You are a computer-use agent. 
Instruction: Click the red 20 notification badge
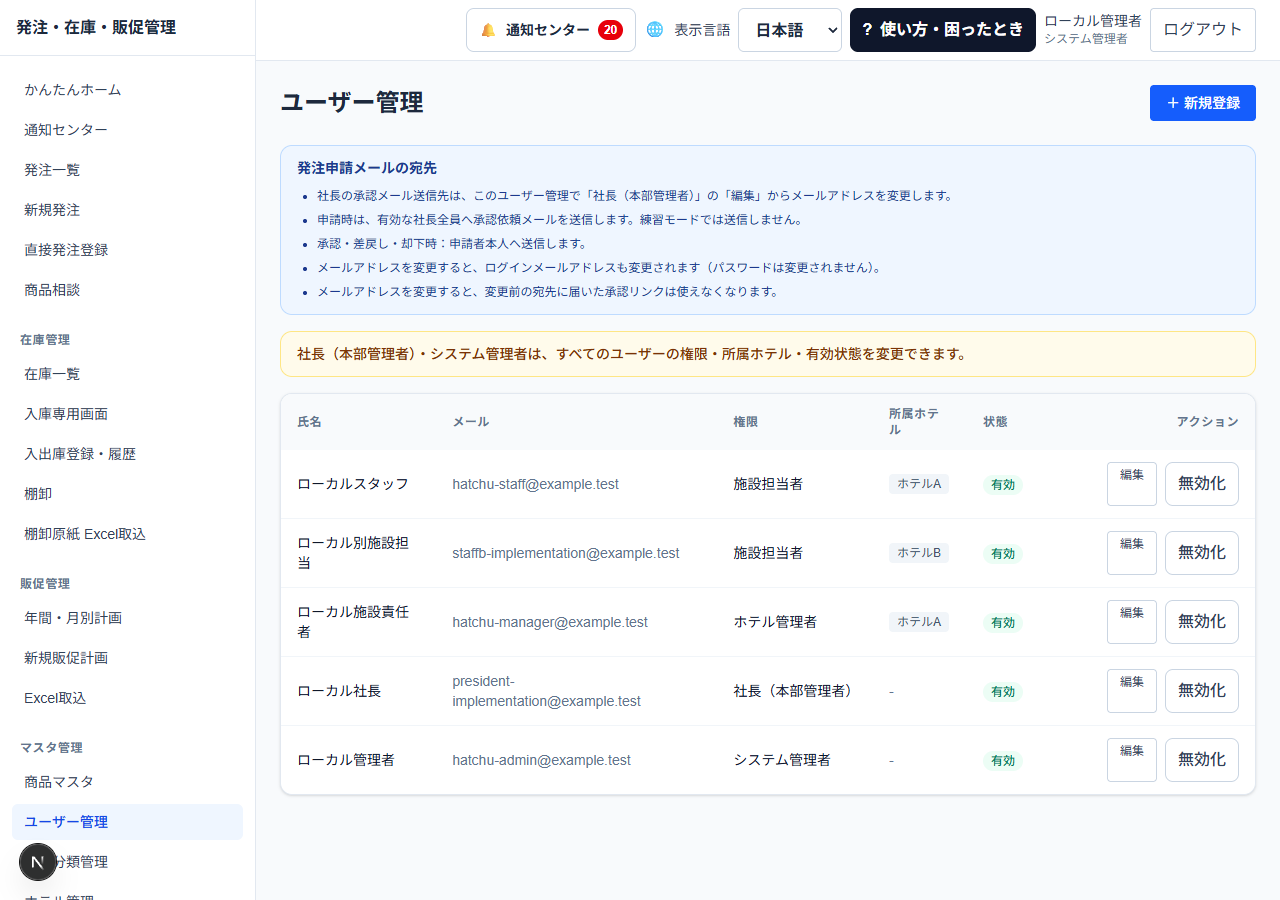(x=610, y=30)
